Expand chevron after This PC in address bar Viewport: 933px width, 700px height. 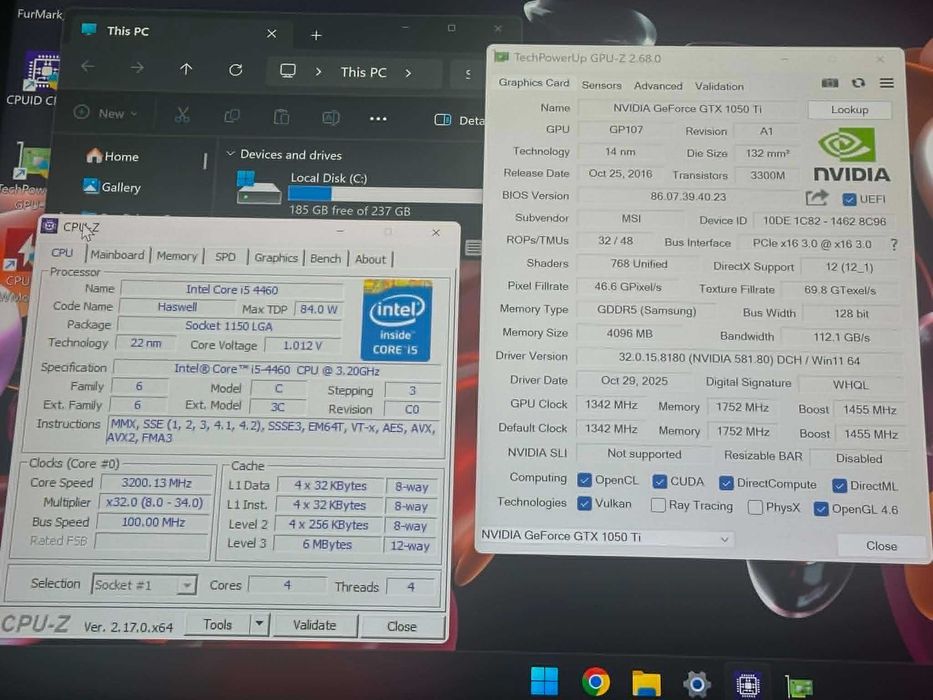408,73
